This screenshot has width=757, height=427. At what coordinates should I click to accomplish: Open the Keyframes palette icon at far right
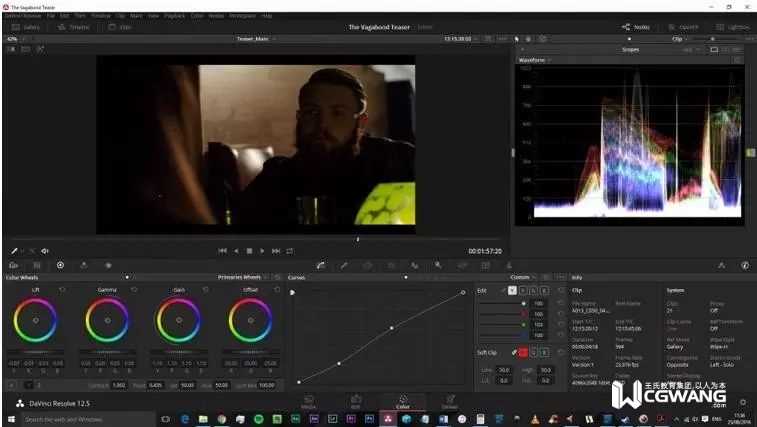pyautogui.click(x=721, y=265)
